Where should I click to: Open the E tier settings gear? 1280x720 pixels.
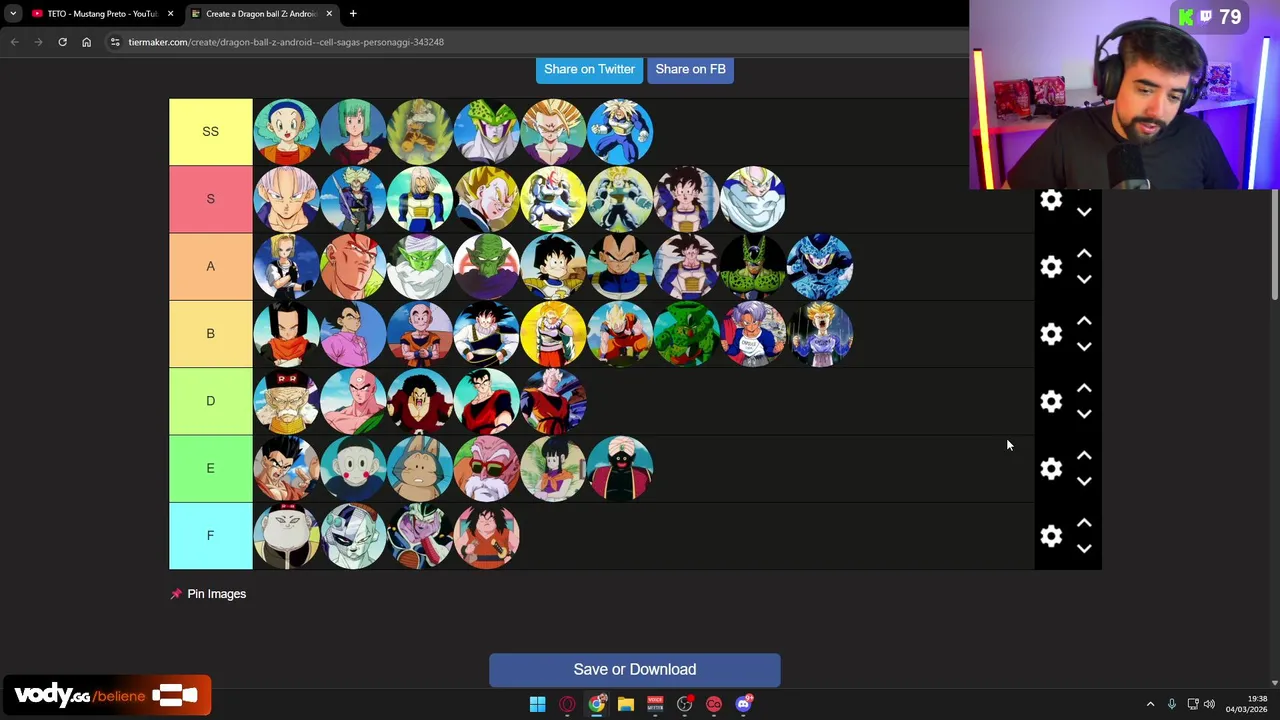[1051, 468]
